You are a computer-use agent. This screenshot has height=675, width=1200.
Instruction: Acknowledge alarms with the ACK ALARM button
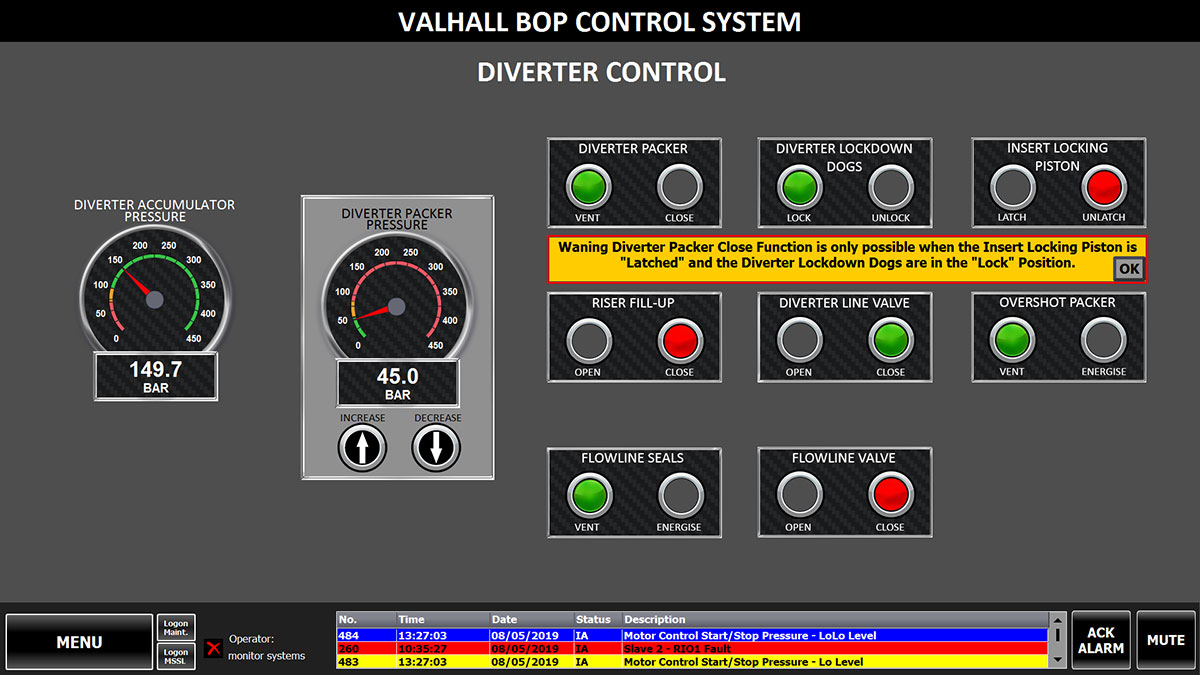coord(1100,640)
